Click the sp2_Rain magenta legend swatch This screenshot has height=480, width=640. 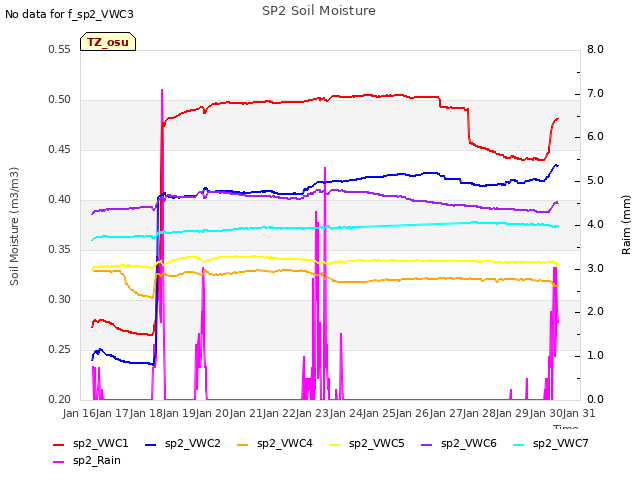click(58, 462)
